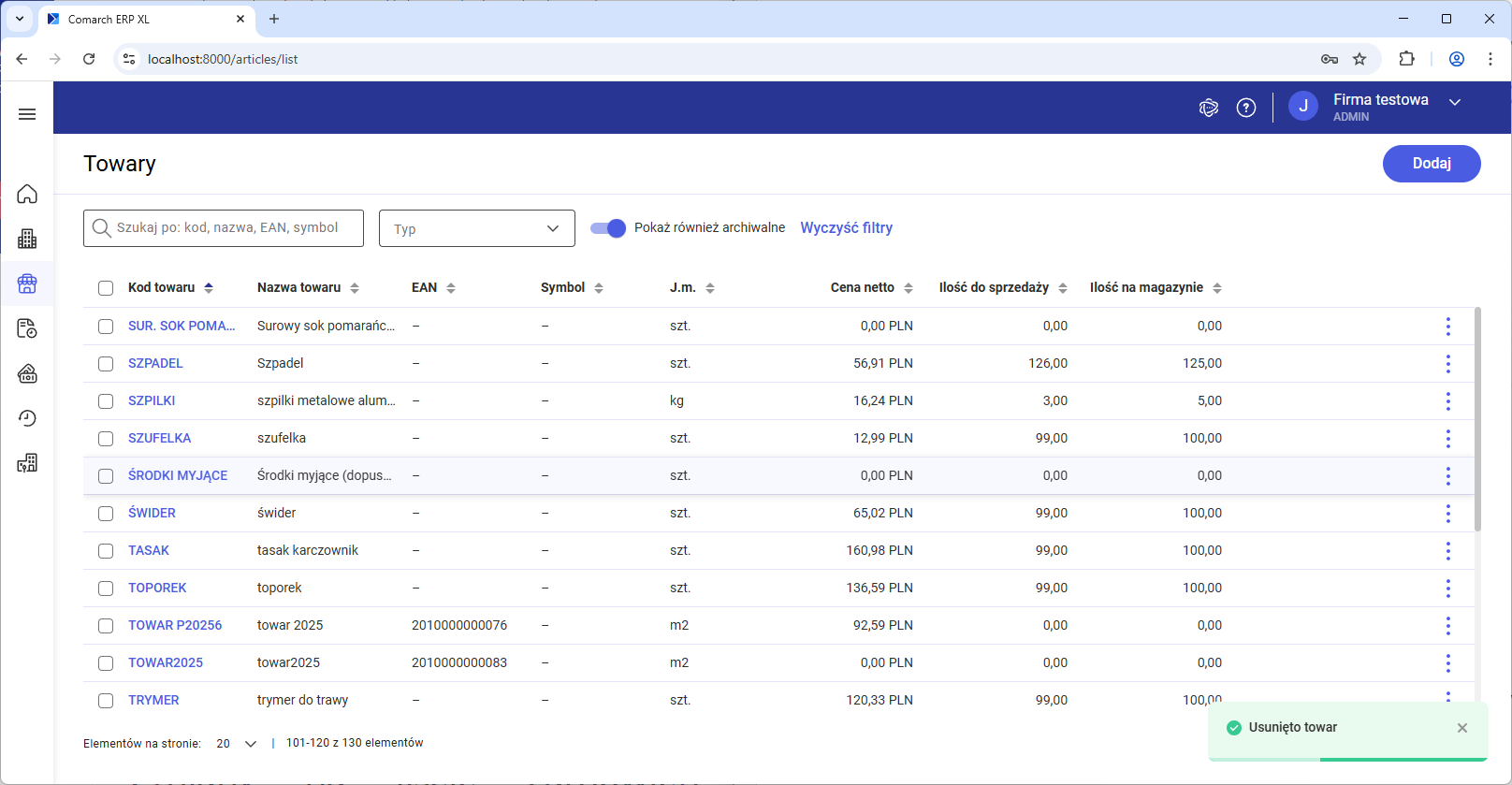Open the hamburger navigation menu
The width and height of the screenshot is (1512, 785).
(27, 114)
